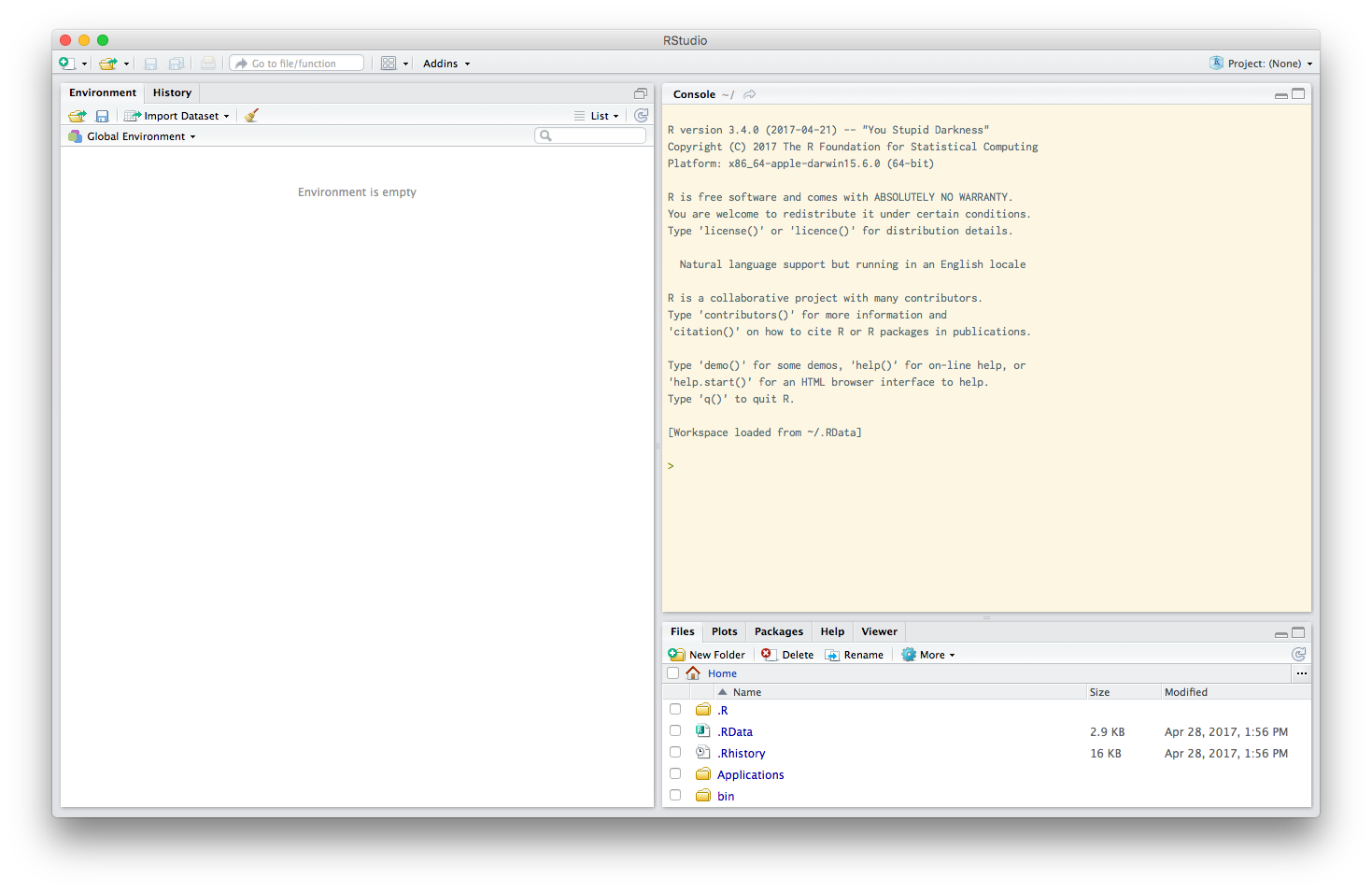Image resolution: width=1372 pixels, height=892 pixels.
Task: Click the Environment search field
Action: coord(590,136)
